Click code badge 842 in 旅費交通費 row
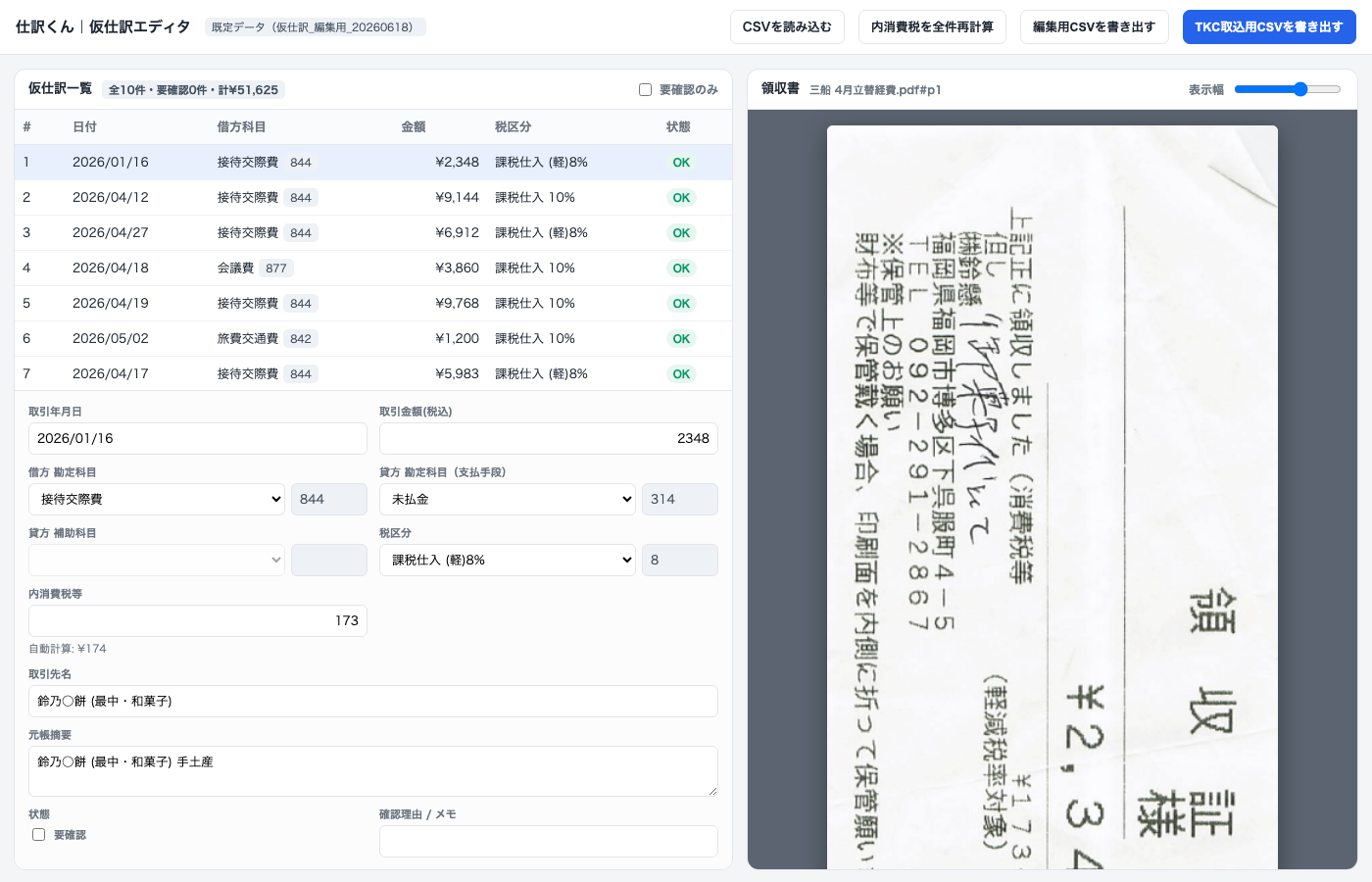1372x882 pixels. tap(301, 339)
